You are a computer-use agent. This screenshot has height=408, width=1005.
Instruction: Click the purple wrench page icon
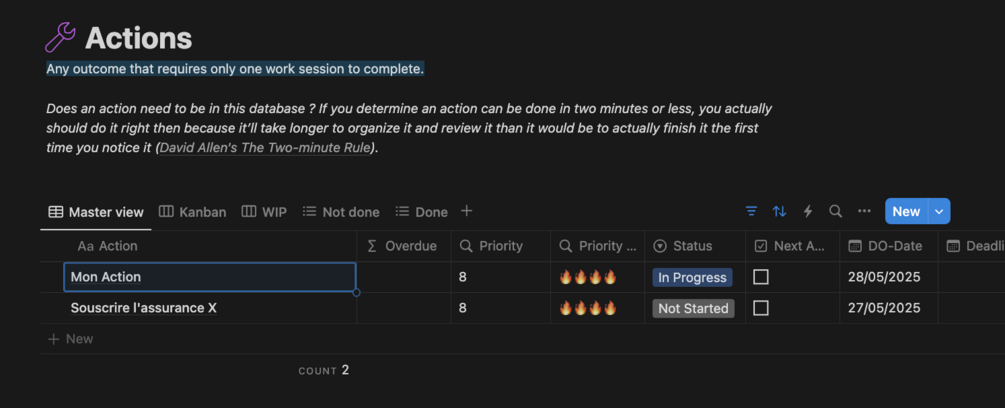tap(61, 39)
